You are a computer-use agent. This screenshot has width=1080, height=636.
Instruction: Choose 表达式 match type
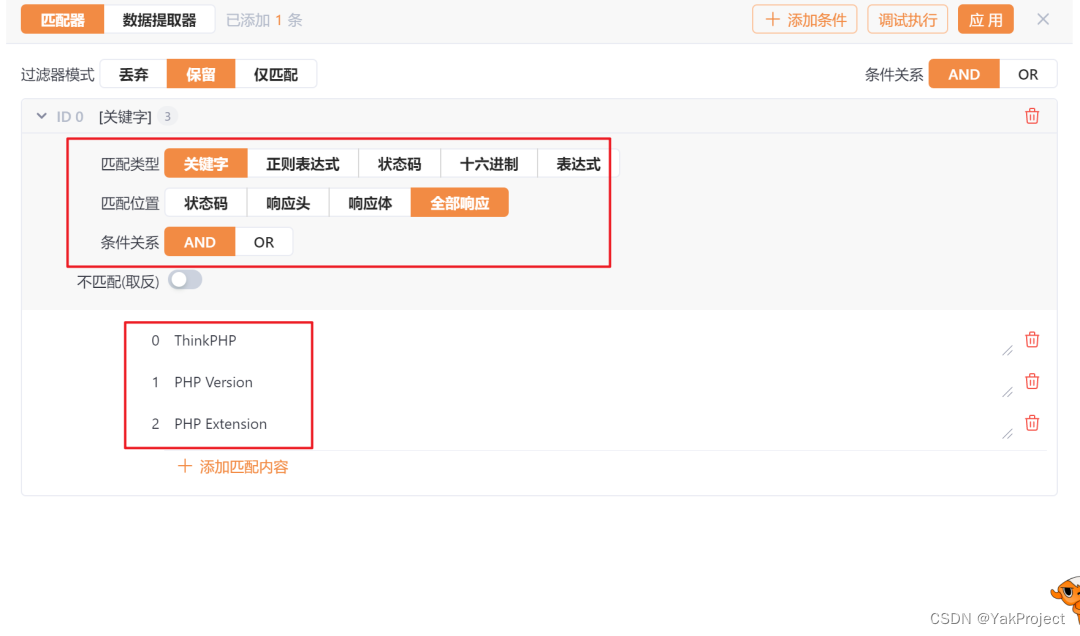tap(578, 164)
